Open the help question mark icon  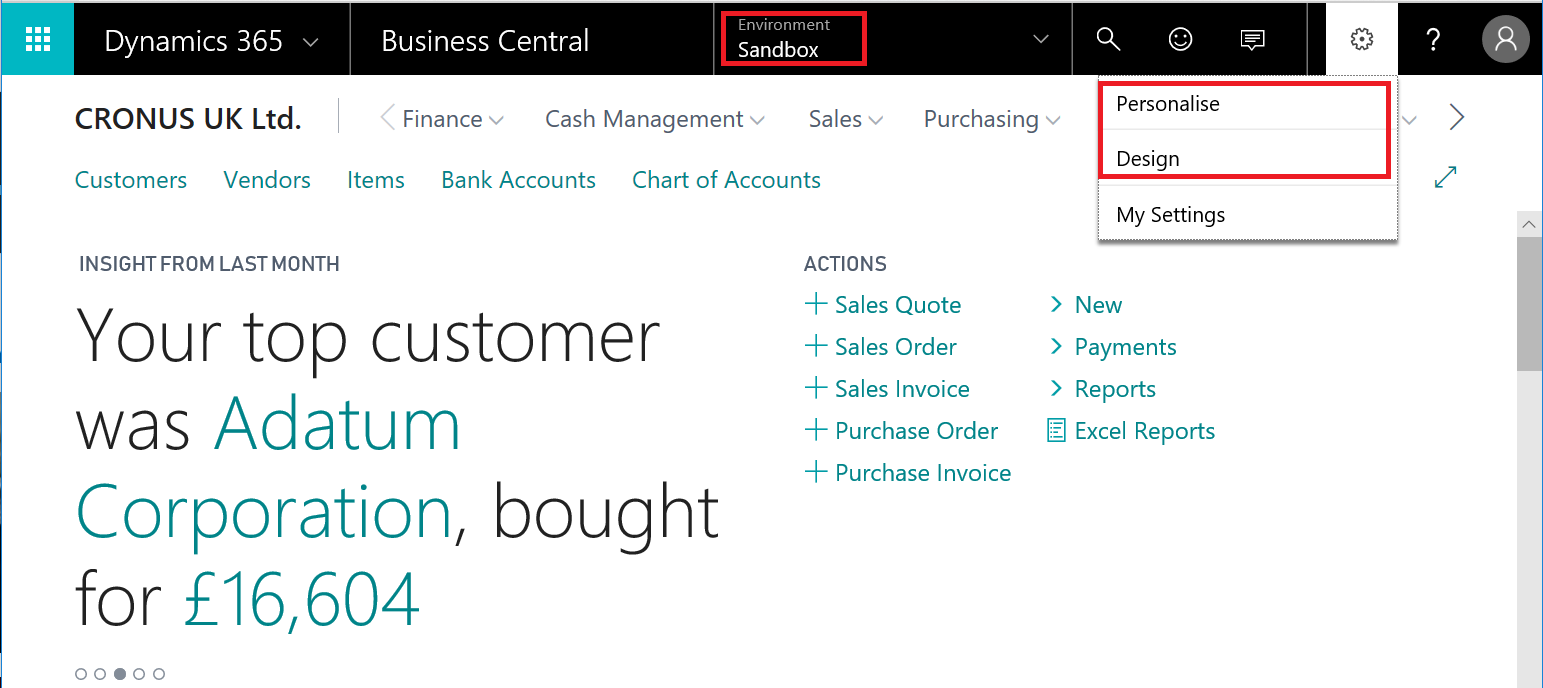coord(1433,39)
